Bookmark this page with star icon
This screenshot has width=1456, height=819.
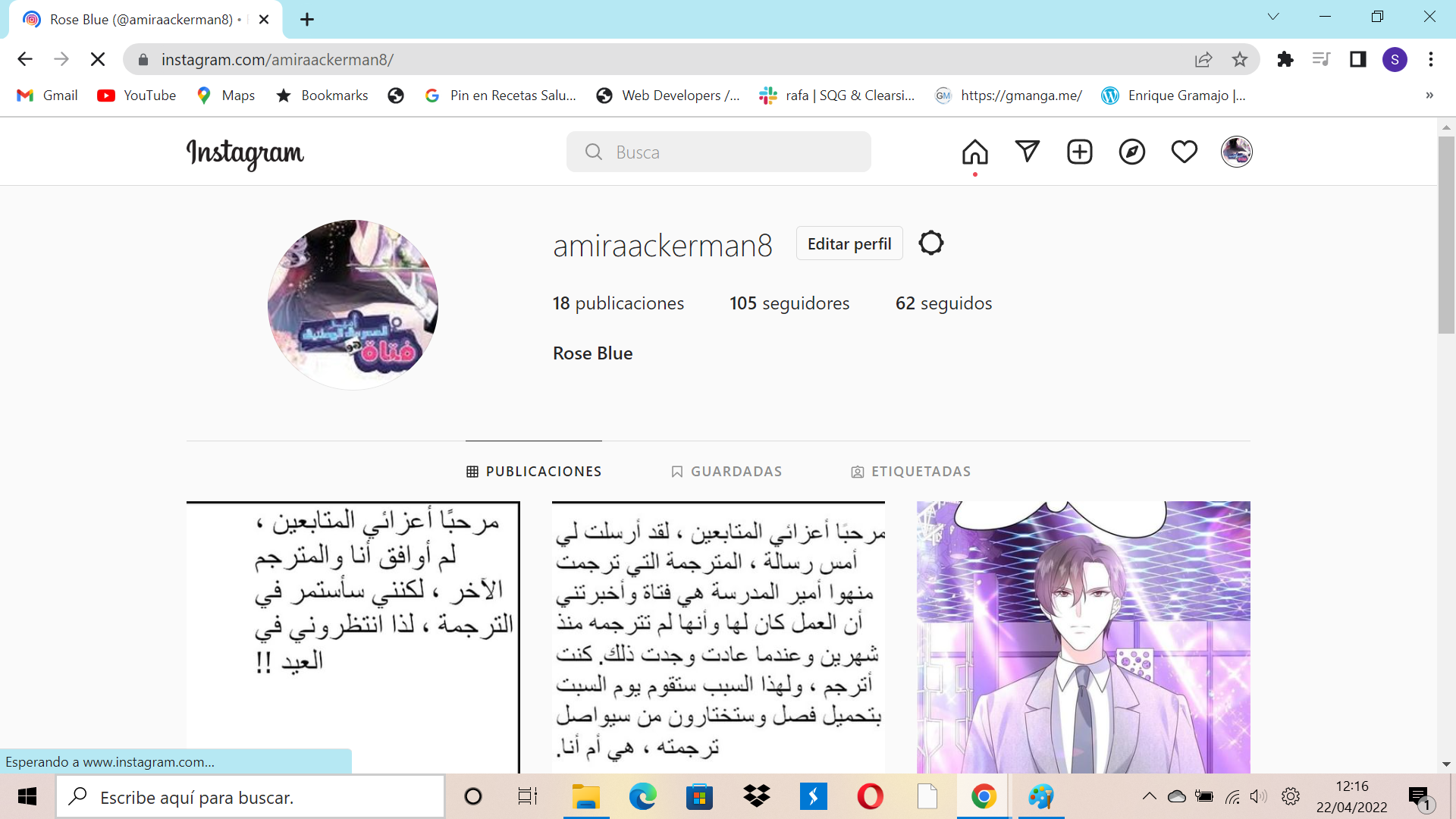click(1240, 59)
